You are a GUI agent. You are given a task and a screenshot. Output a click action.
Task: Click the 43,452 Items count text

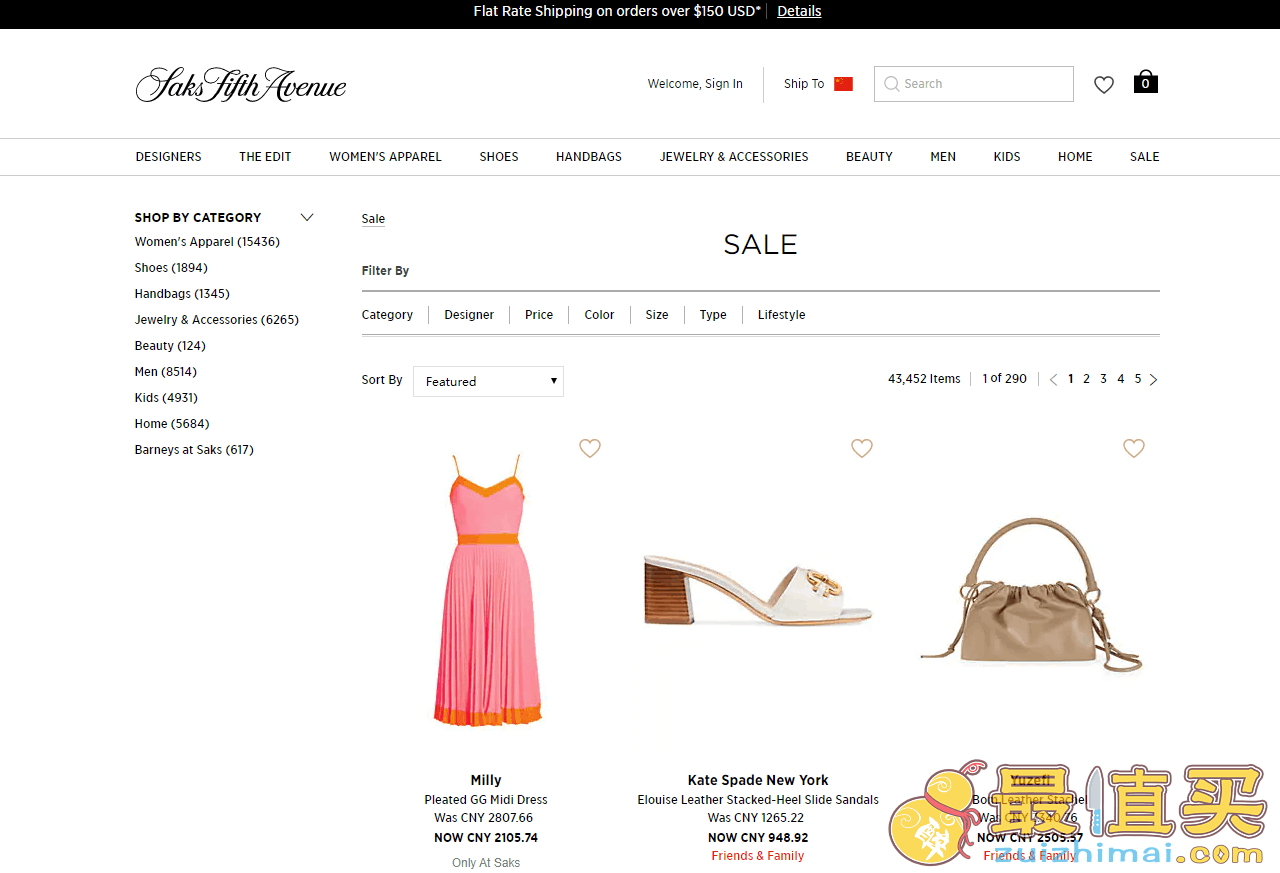pyautogui.click(x=924, y=379)
